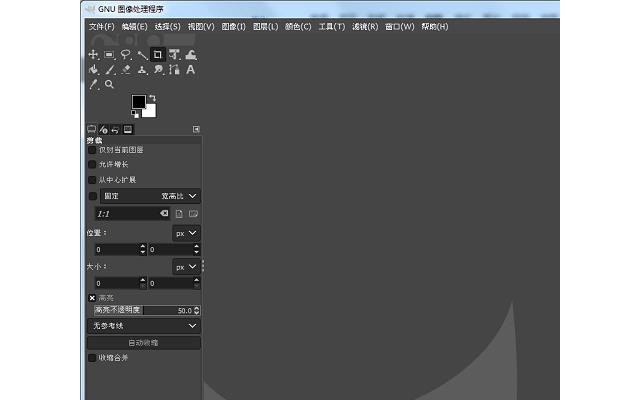
Task: Enable 收缩合并 checkbox
Action: pyautogui.click(x=92, y=358)
